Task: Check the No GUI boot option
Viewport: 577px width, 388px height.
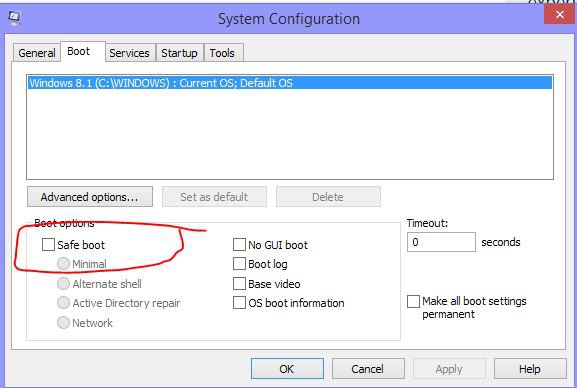Action: (239, 244)
